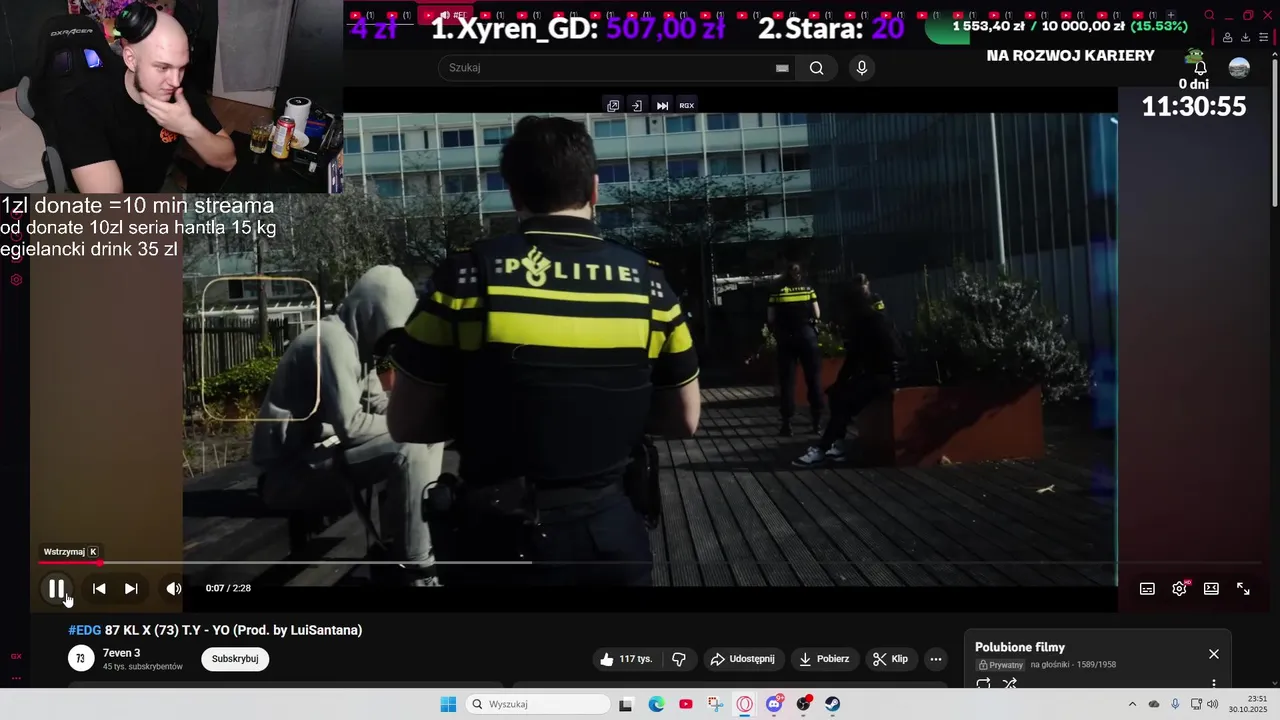Open the 7even 3 channel avatar

pos(81,658)
